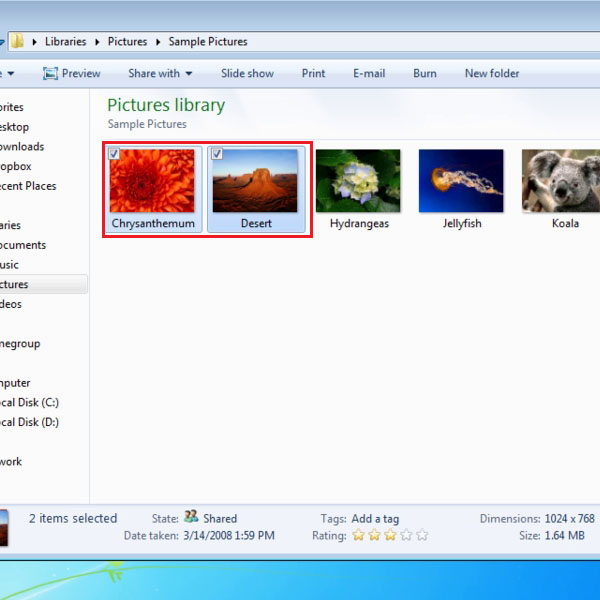This screenshot has height=600, width=600.
Task: Click Add a tag field
Action: coord(375,519)
